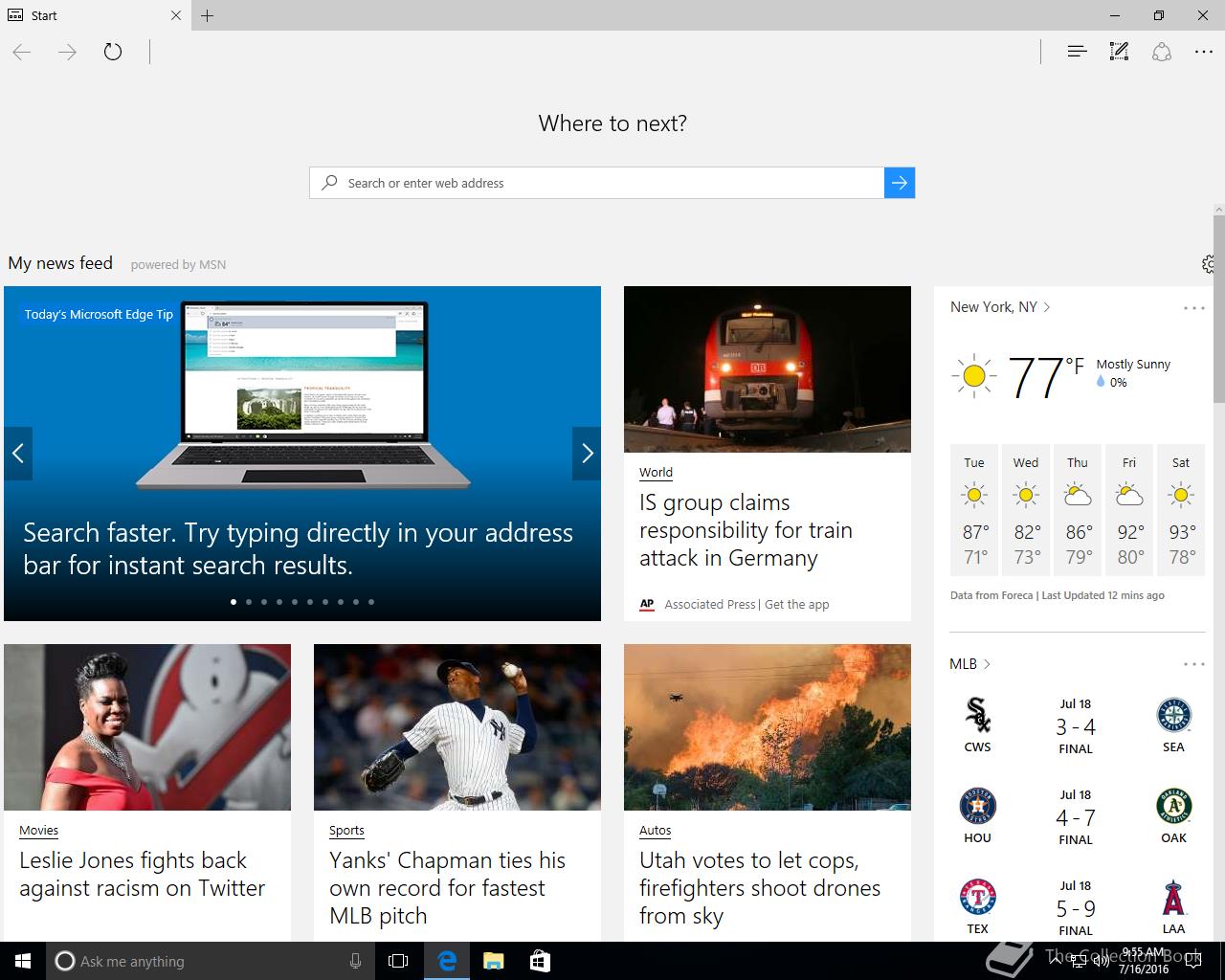Expand the MLB scores section
The image size is (1225, 980).
tap(969, 663)
